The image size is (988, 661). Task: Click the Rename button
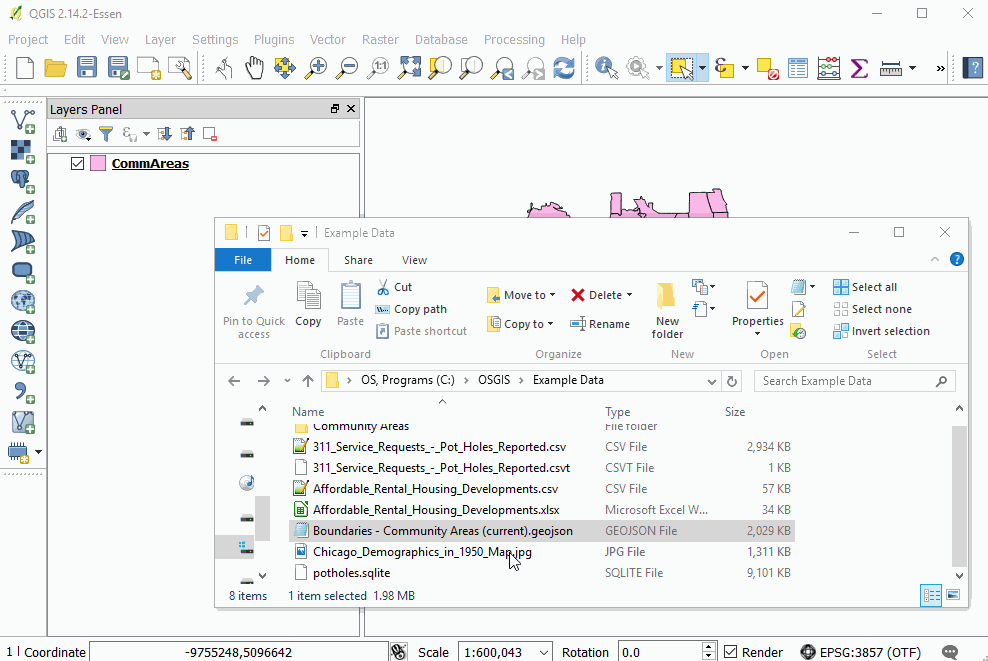tap(600, 324)
